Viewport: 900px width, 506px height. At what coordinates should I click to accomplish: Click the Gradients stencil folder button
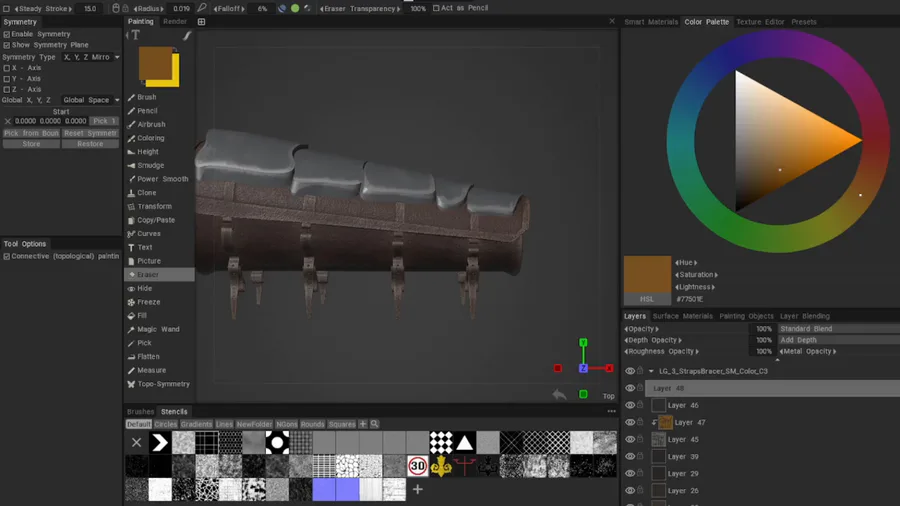(196, 424)
